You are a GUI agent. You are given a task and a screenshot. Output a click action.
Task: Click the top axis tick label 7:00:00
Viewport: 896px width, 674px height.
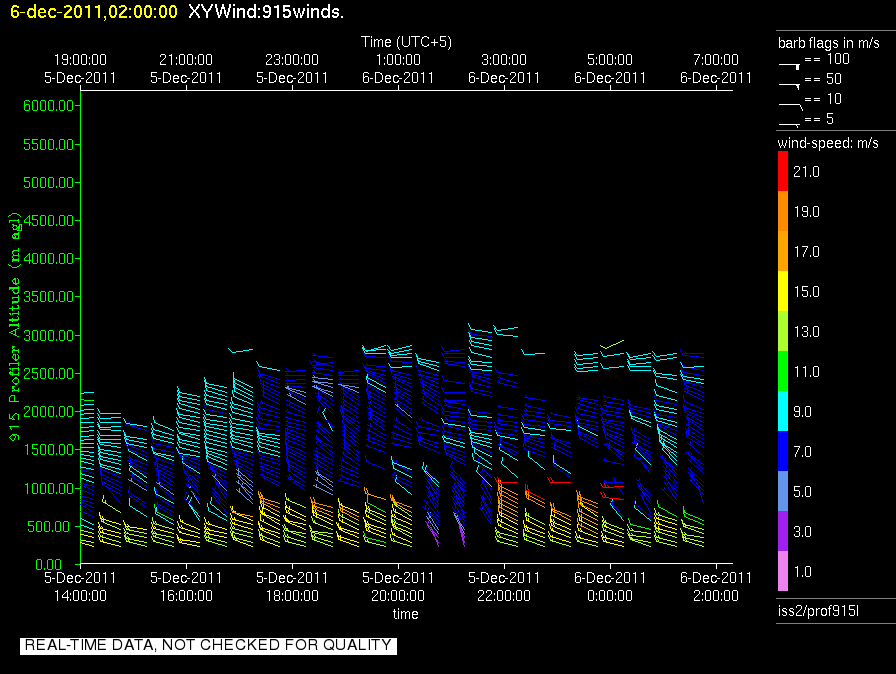click(715, 60)
